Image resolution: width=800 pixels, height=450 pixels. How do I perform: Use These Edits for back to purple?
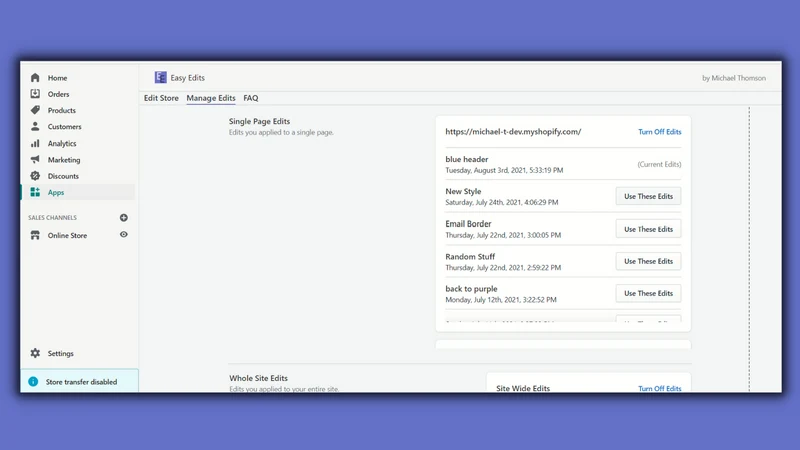[x=648, y=293]
